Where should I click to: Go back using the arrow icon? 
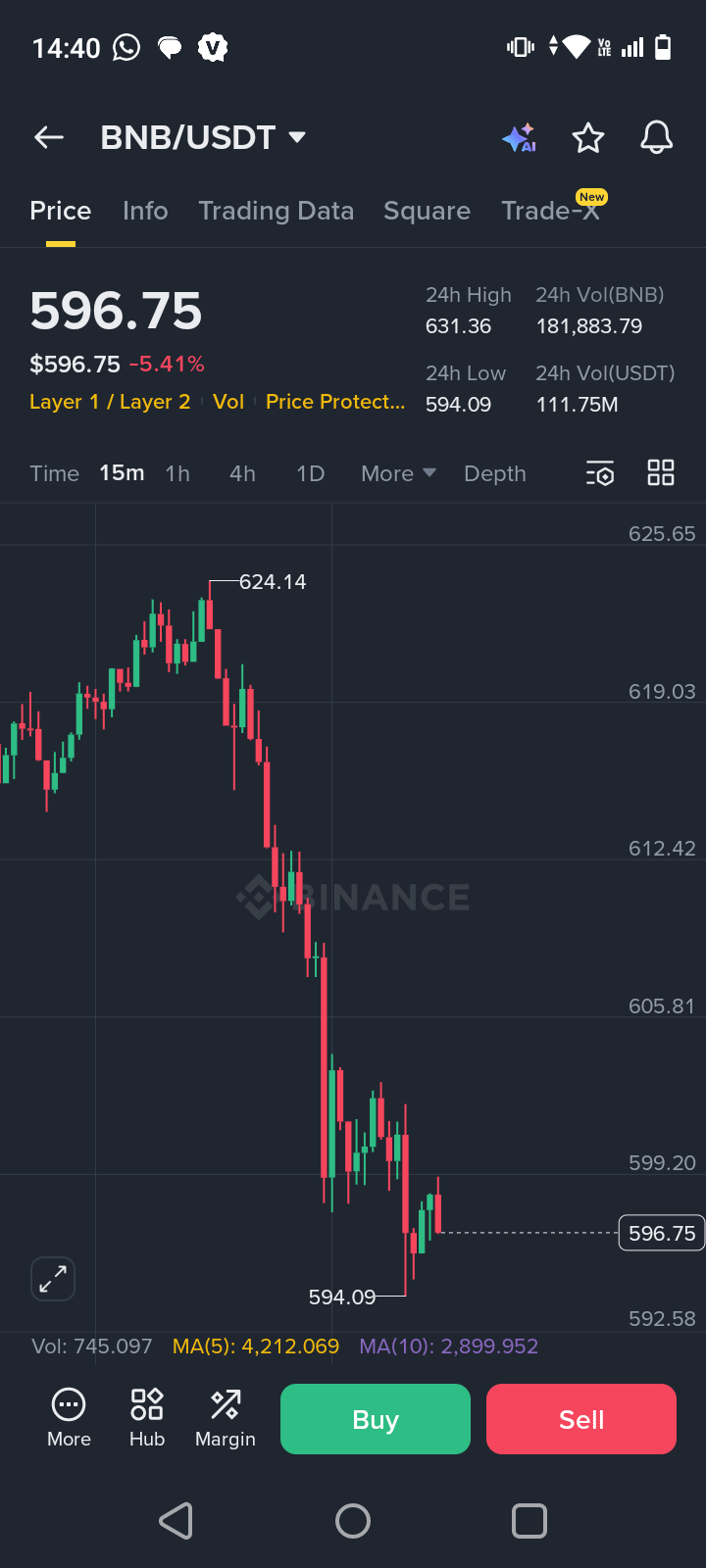49,138
